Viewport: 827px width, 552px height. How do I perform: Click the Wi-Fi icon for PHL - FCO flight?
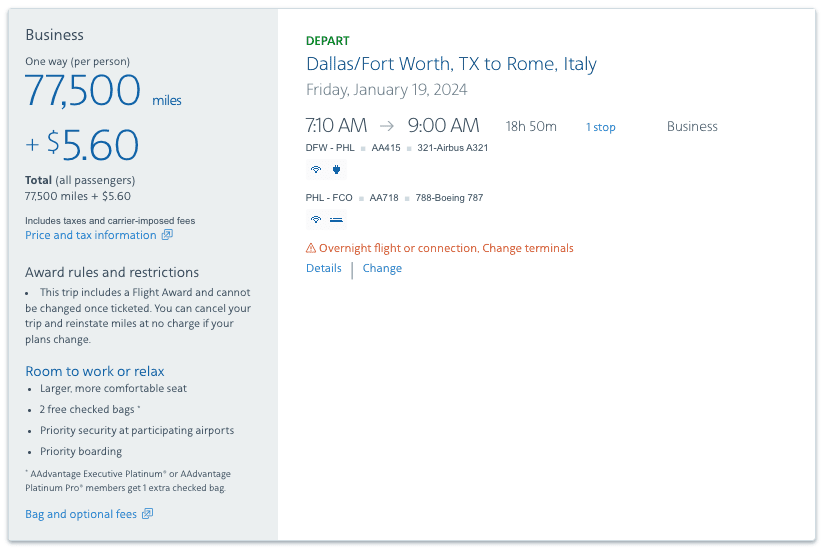tap(315, 220)
